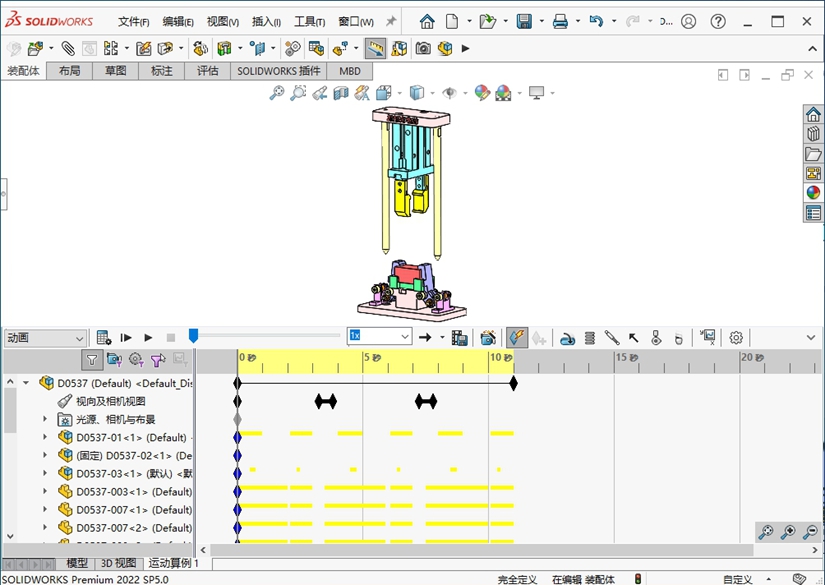Viewport: 825px width, 585px height.
Task: Create a new document
Action: 452,22
